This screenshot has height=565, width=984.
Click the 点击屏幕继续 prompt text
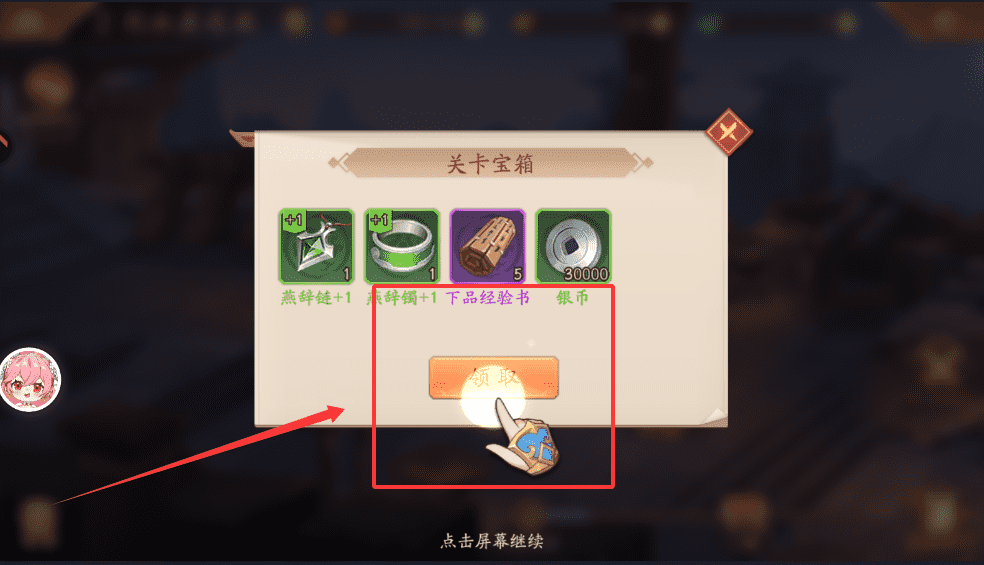492,541
